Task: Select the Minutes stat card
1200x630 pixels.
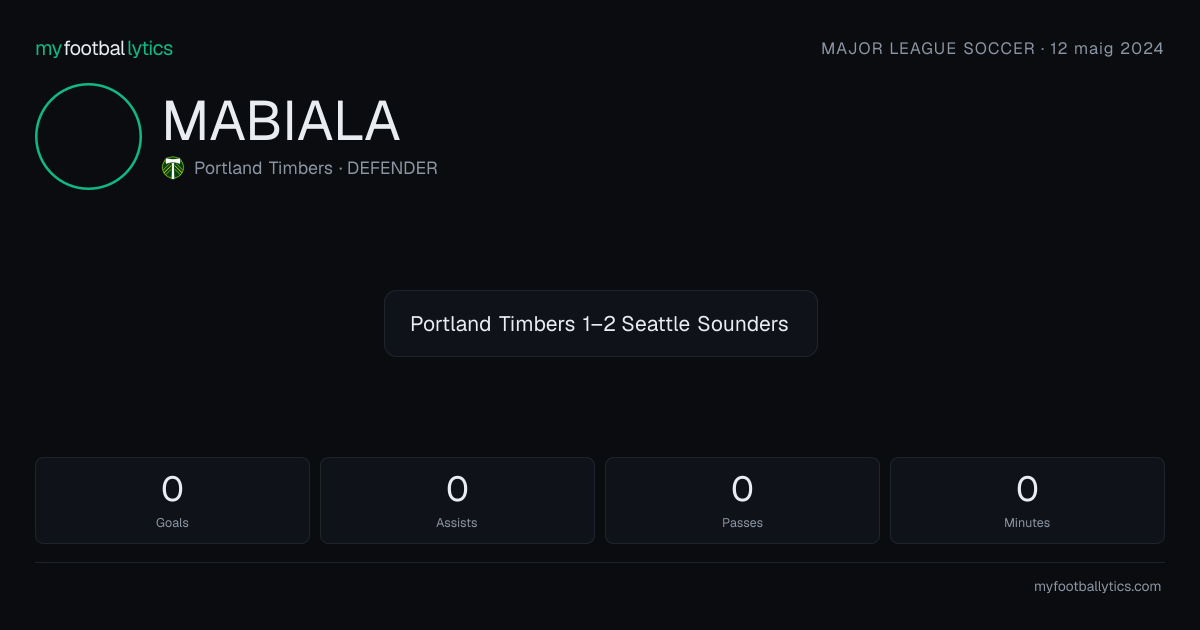Action: pyautogui.click(x=1027, y=500)
